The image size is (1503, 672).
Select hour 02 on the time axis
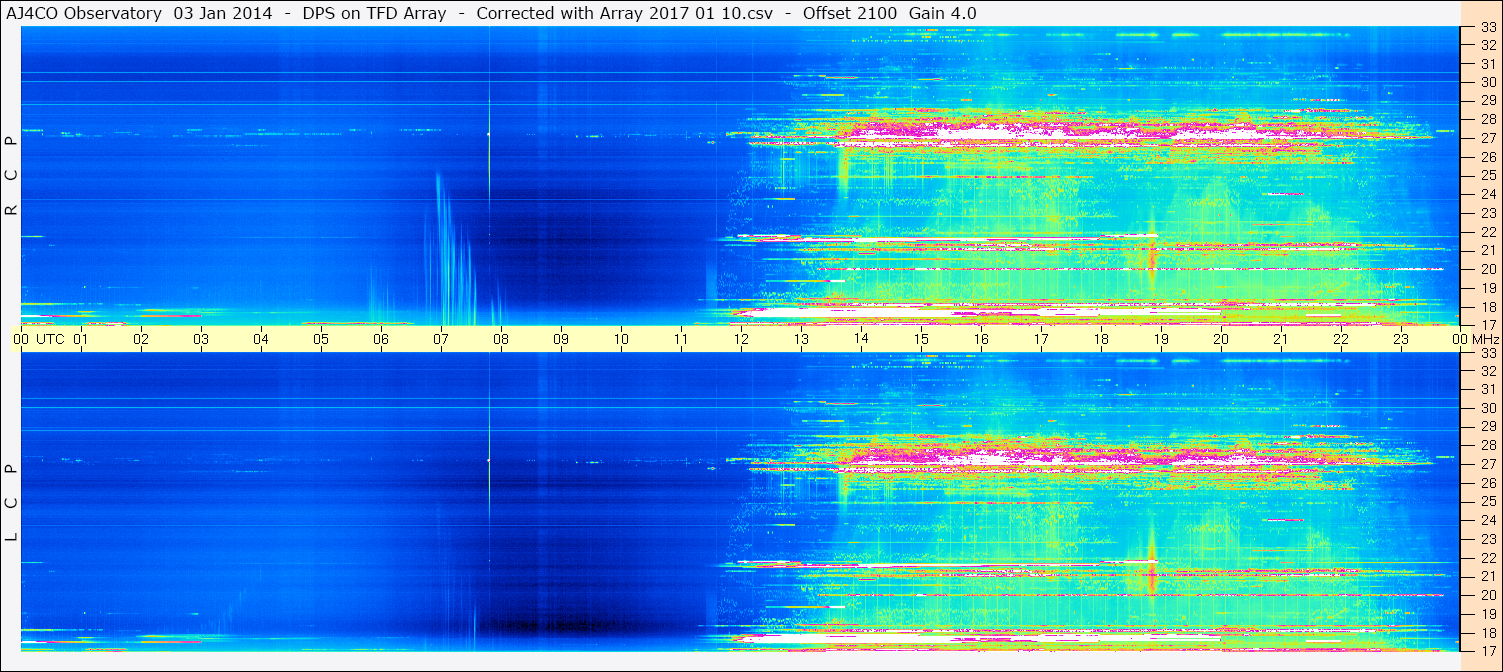[141, 339]
